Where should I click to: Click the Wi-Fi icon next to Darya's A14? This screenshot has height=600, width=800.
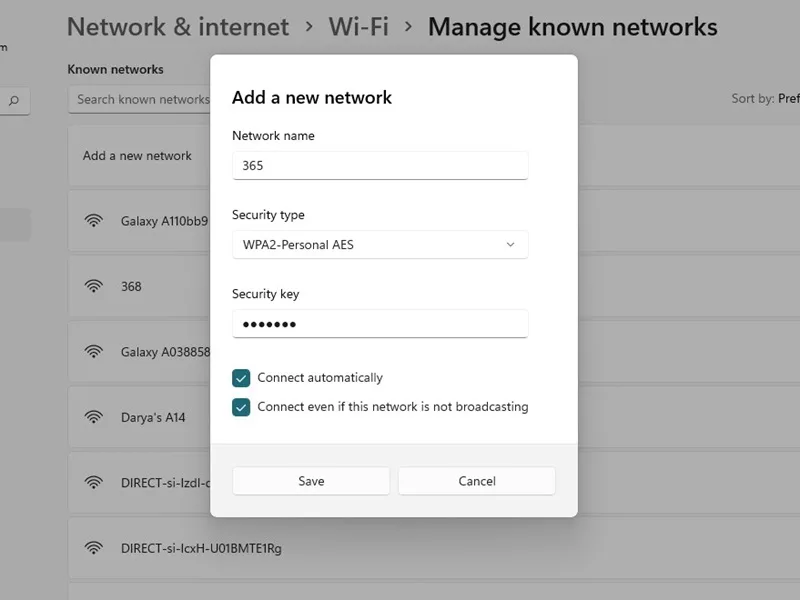[94, 417]
